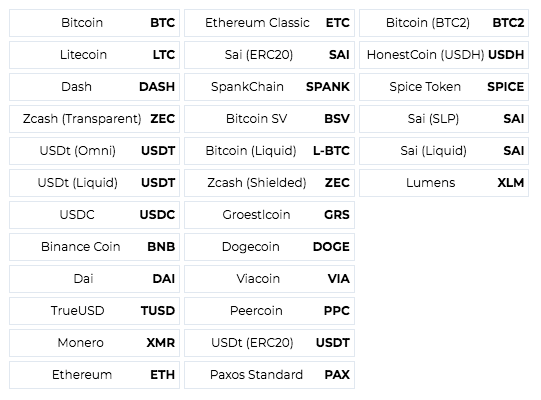This screenshot has height=400, width=541.
Task: Select Bitcoin SV BSV
Action: coord(269,119)
